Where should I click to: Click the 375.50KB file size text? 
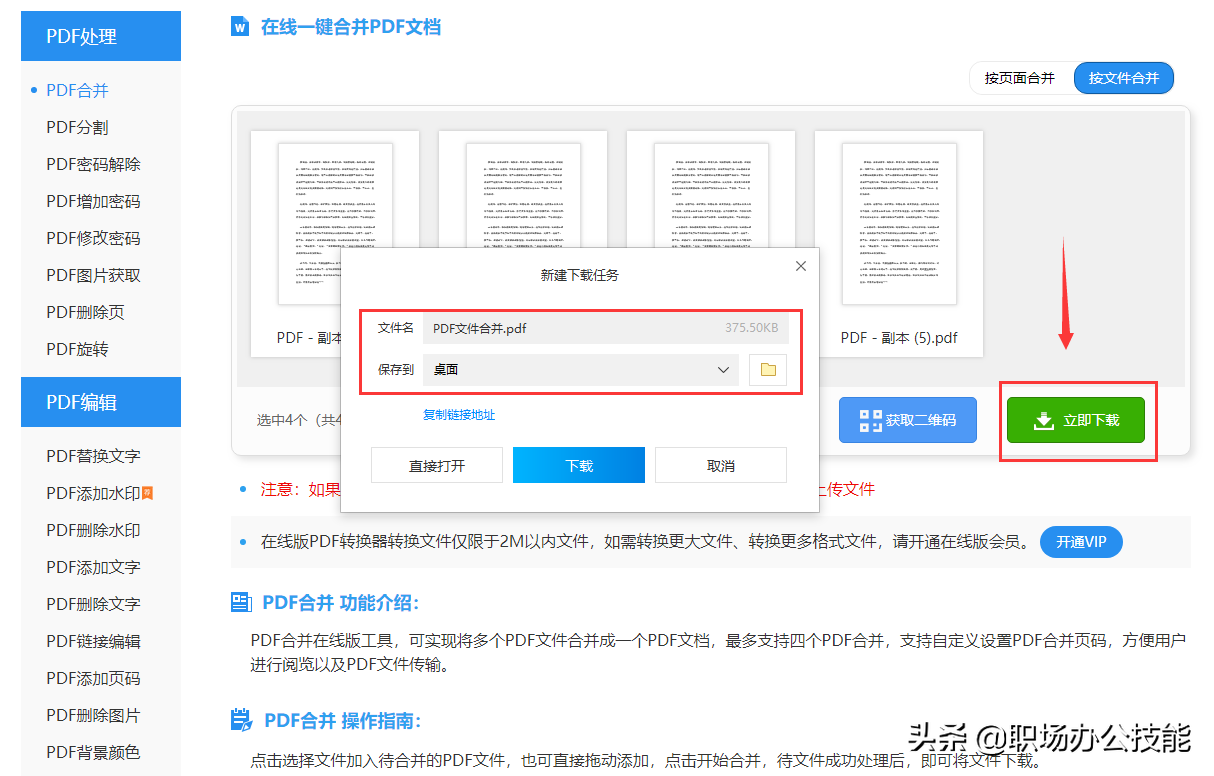752,328
